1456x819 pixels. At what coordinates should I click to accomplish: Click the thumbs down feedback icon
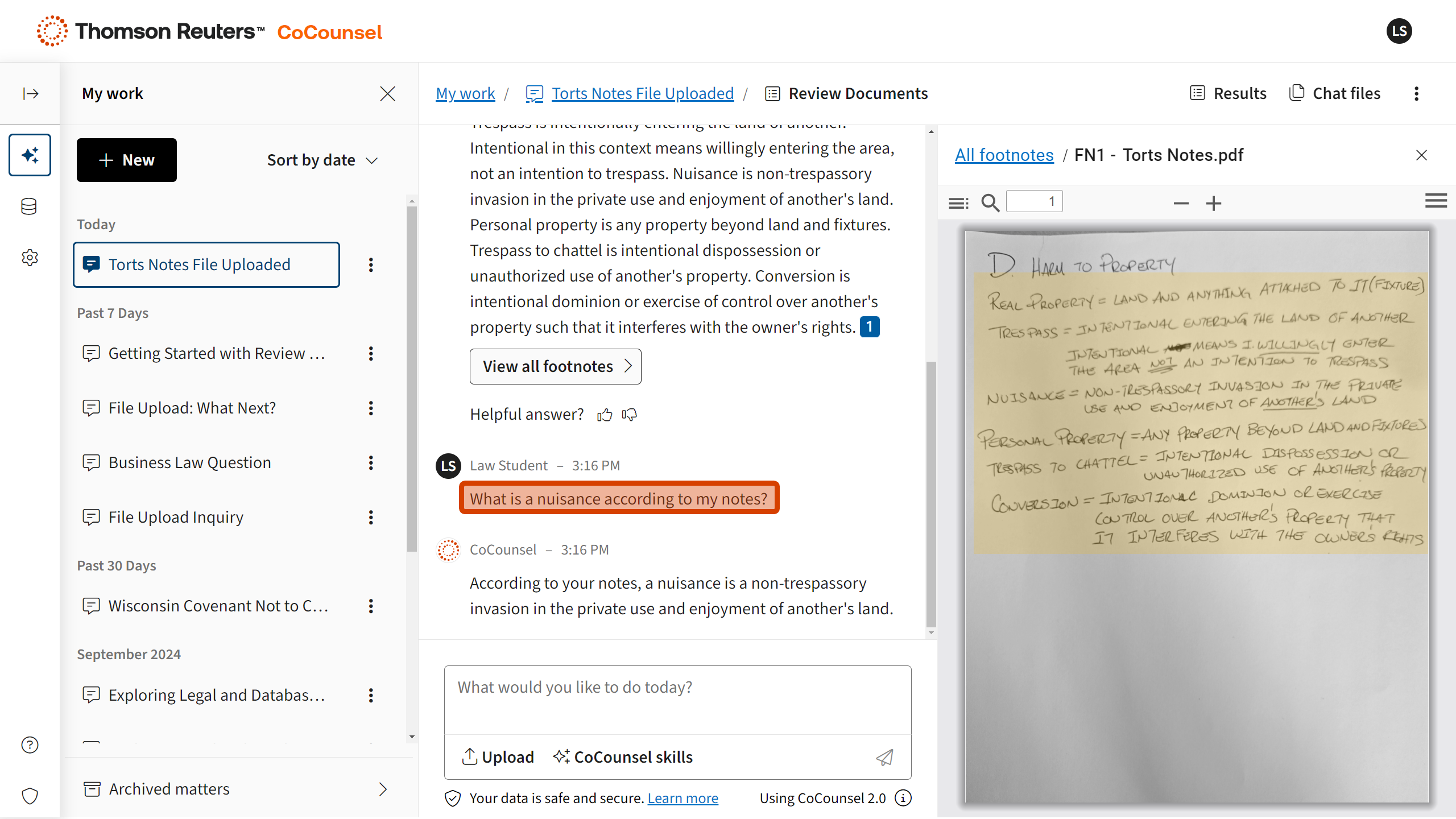point(630,415)
